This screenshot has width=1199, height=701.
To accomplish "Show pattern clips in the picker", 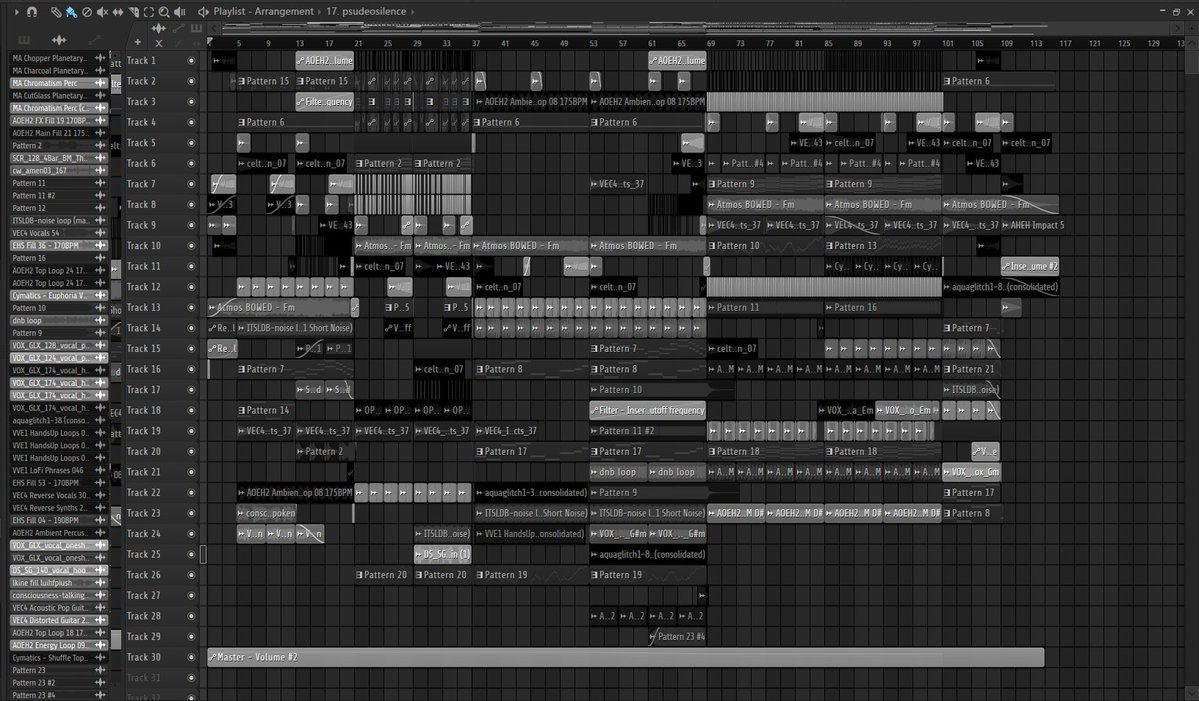I will point(24,40).
